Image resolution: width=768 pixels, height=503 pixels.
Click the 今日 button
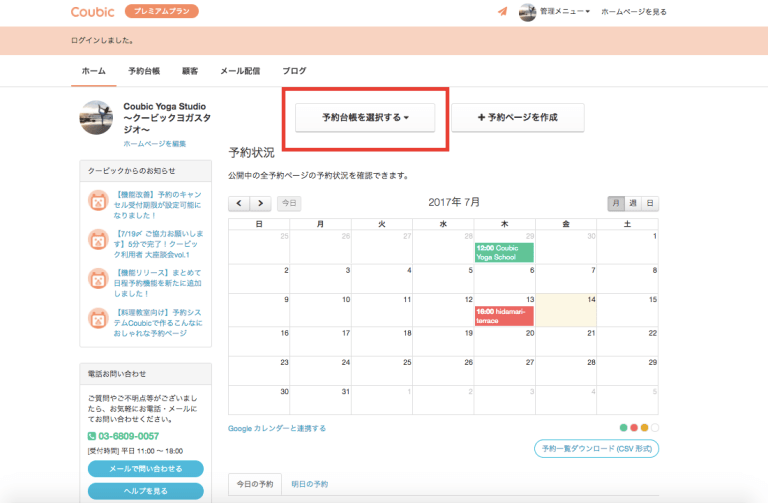289,203
